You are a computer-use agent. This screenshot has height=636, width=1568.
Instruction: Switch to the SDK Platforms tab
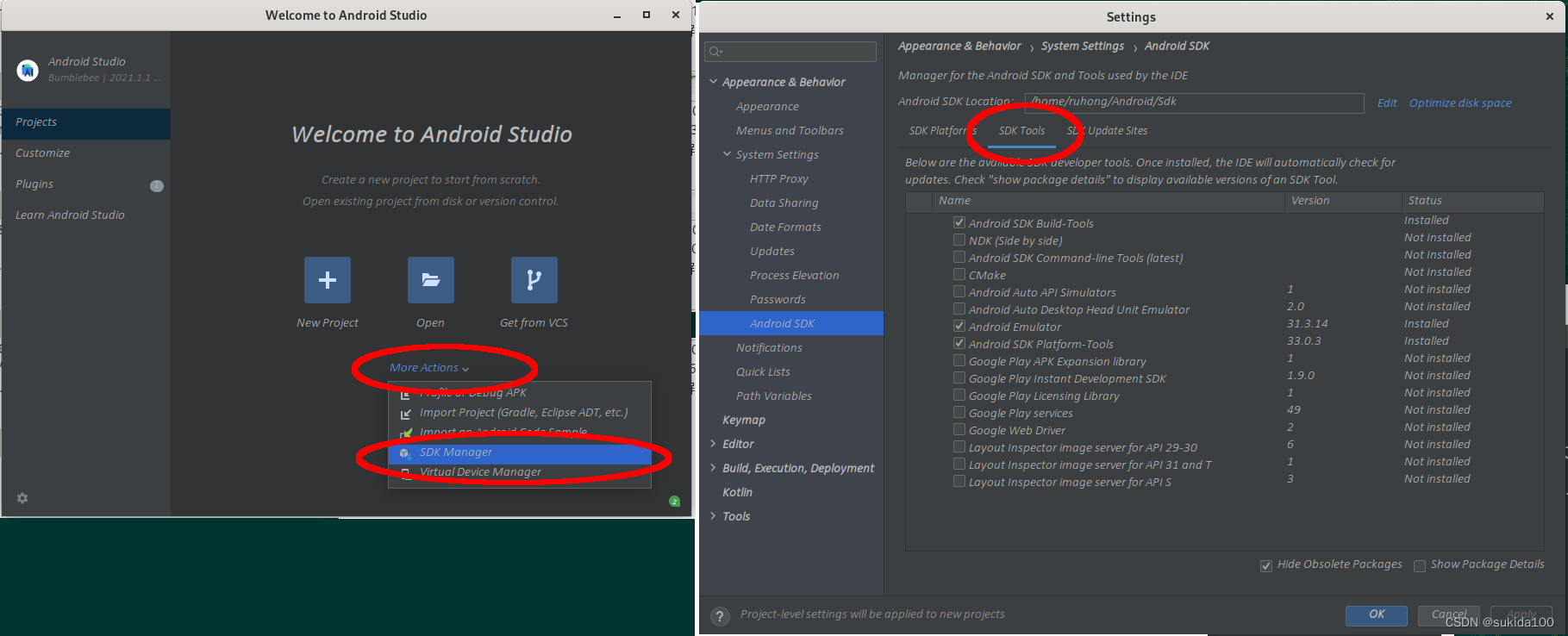(x=942, y=131)
